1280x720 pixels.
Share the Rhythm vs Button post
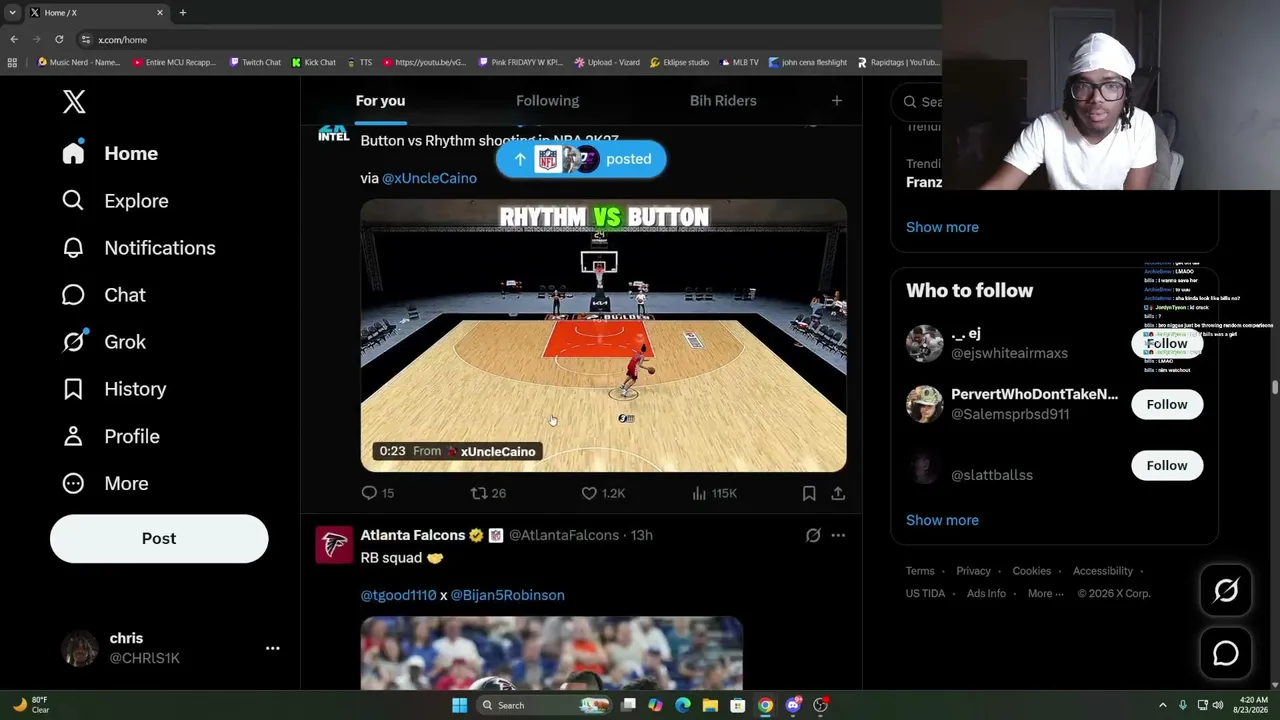tap(838, 493)
